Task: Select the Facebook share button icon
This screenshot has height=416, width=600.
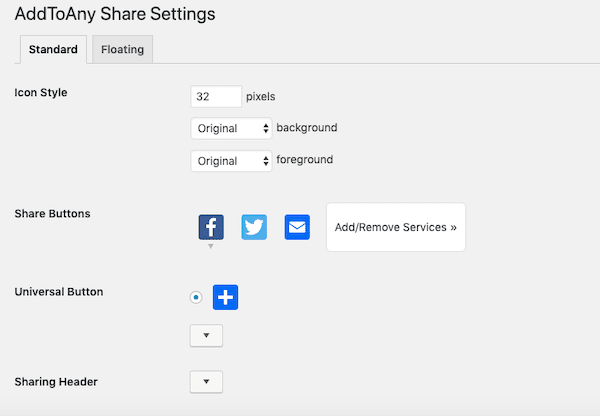Action: tap(211, 227)
